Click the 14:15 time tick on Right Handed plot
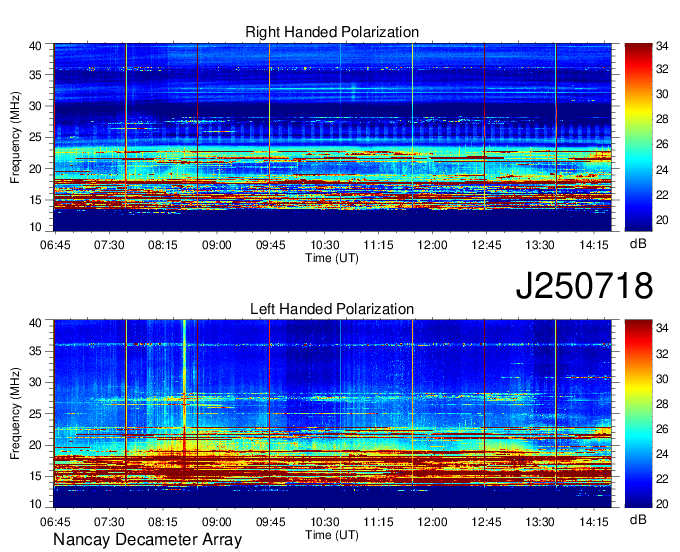Screen dimensions: 680x552 click(x=594, y=245)
